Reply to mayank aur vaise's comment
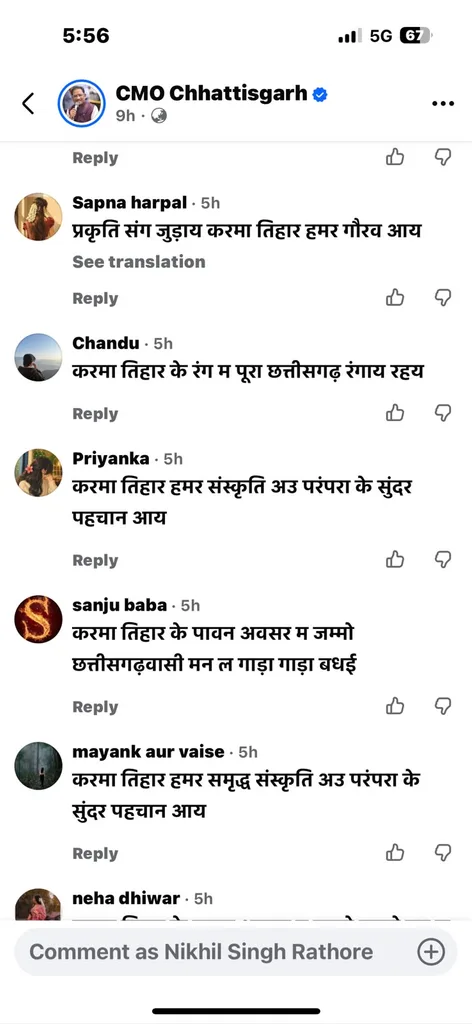 click(x=95, y=854)
